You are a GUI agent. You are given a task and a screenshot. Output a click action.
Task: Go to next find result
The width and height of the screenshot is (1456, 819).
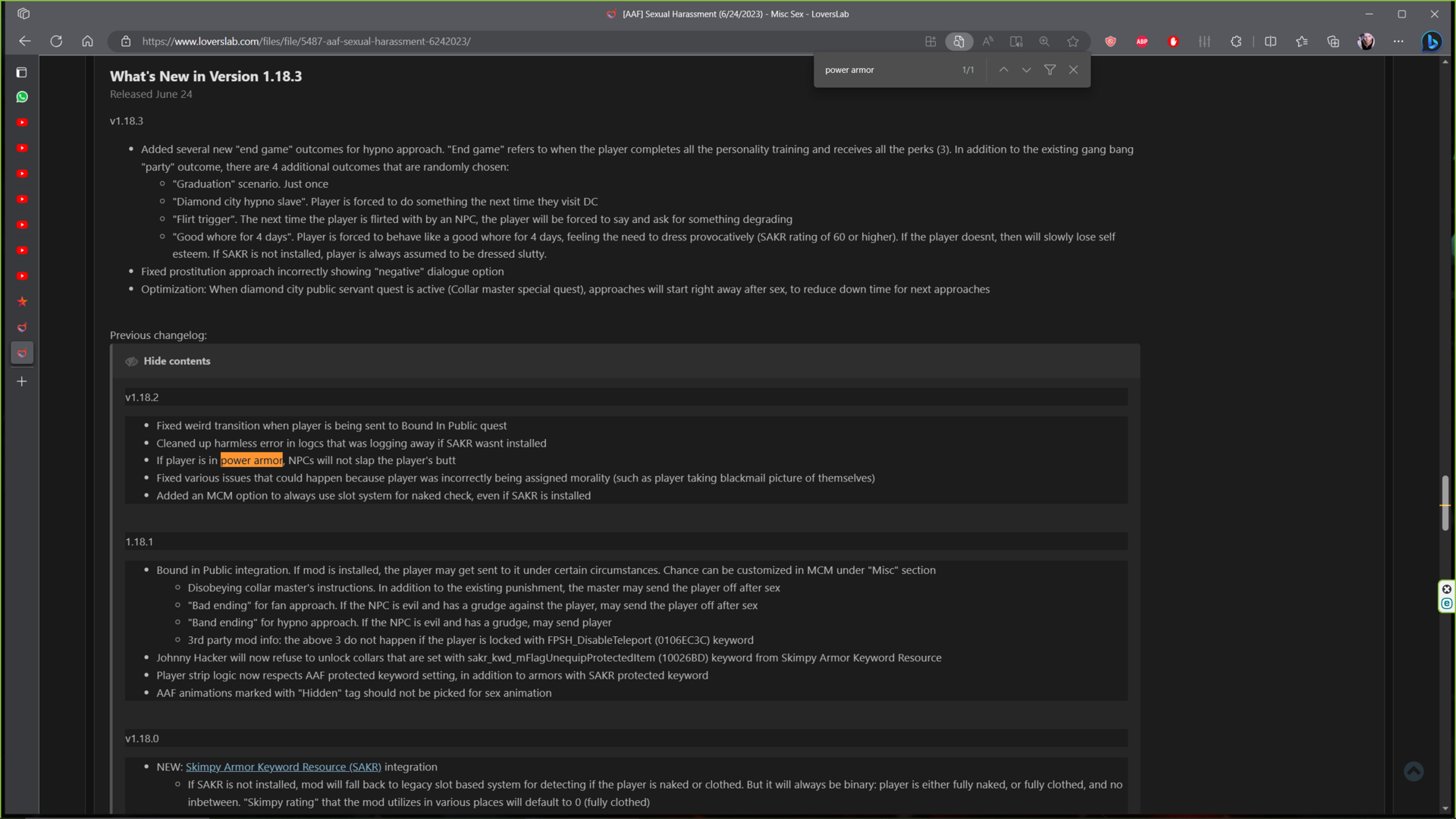tap(1026, 70)
